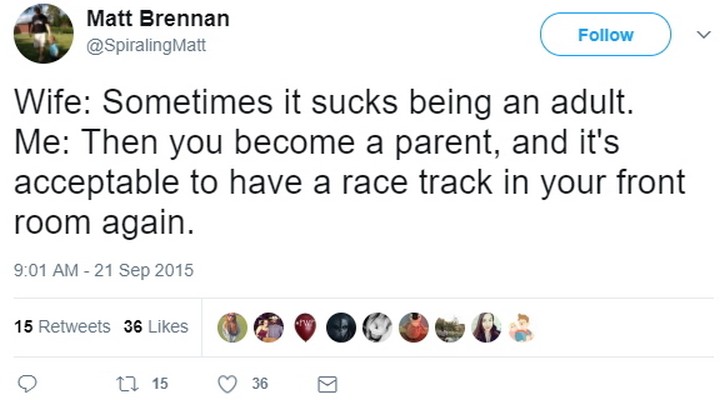The width and height of the screenshot is (720, 400).
Task: Open the landscape scenery liker avatar
Action: (x=449, y=327)
